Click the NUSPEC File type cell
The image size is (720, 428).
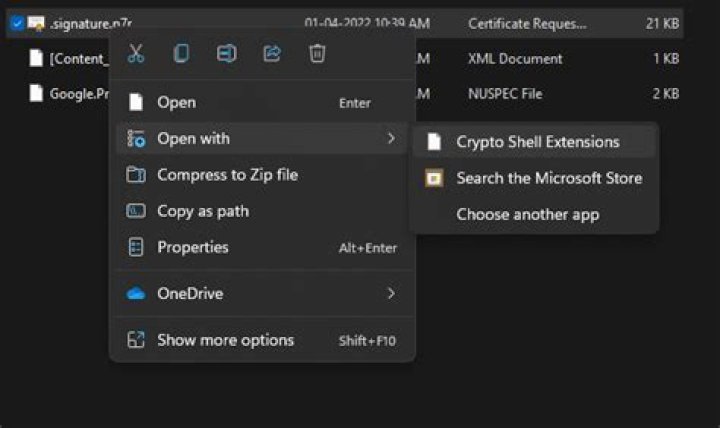[505, 94]
